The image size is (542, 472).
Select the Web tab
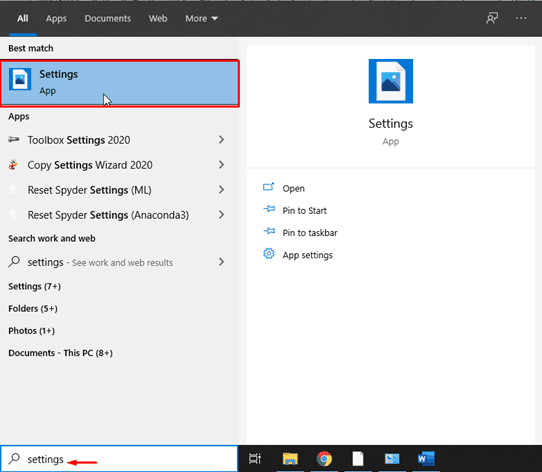point(158,18)
